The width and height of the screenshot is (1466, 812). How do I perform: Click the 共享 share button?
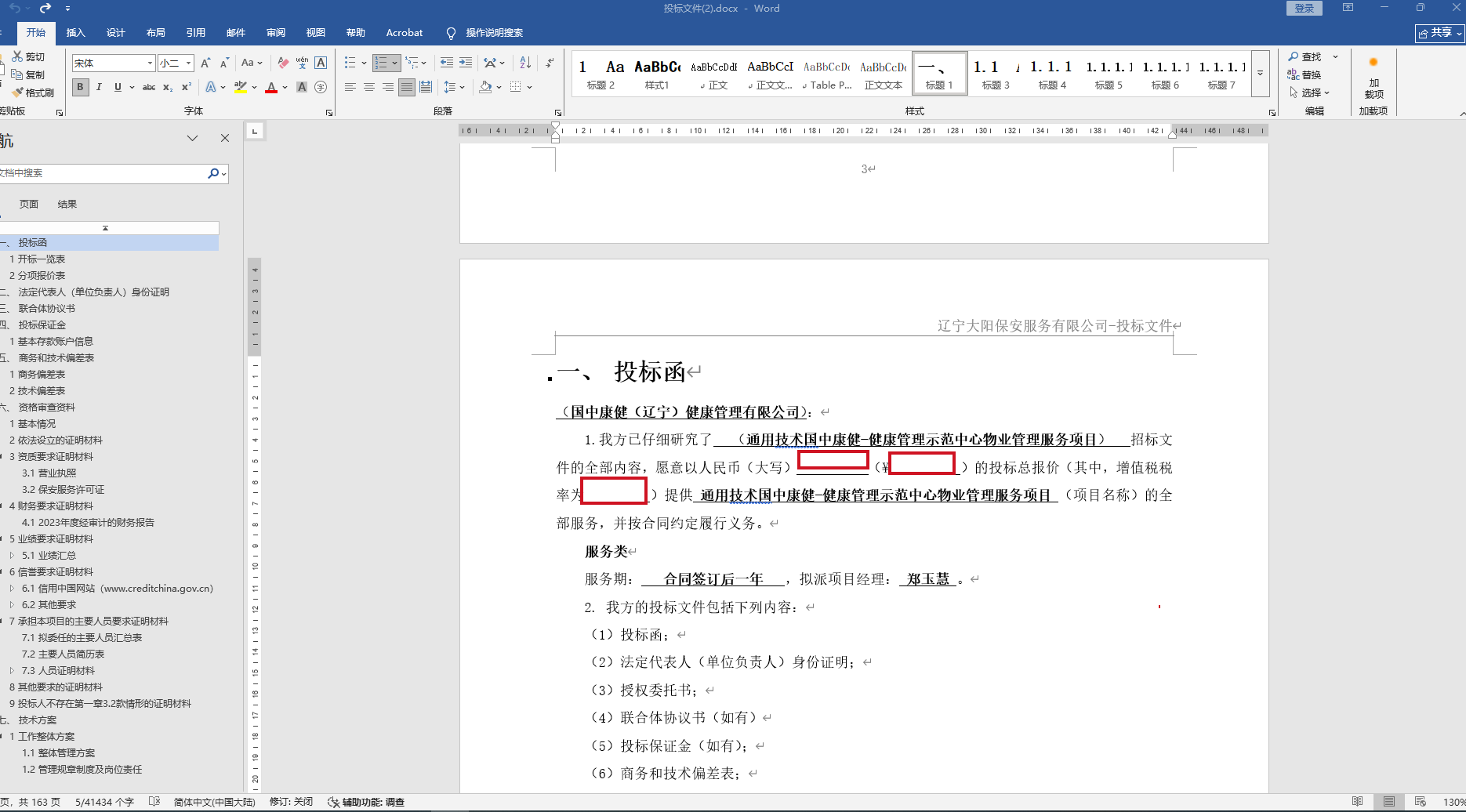click(x=1439, y=32)
